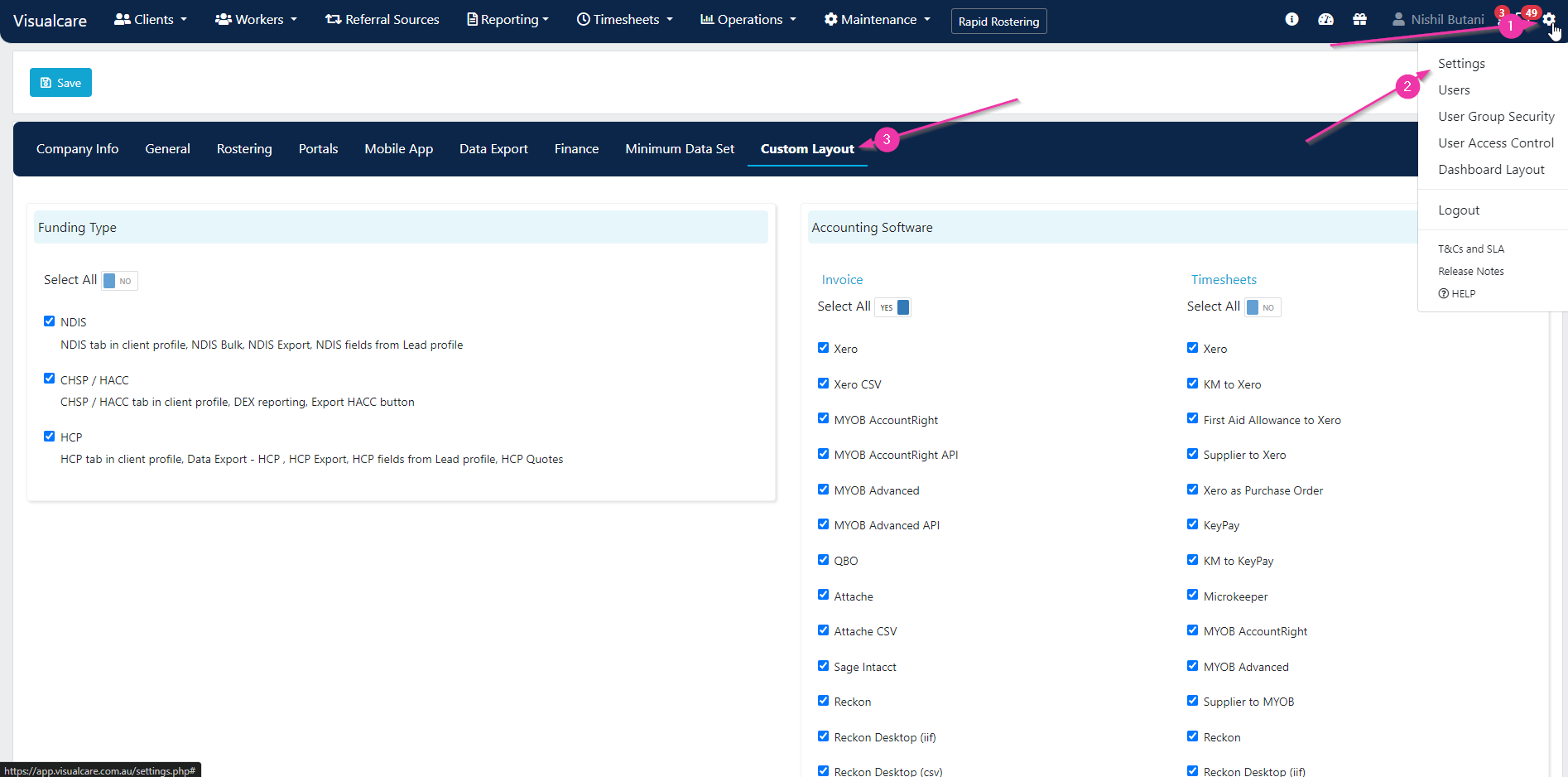Image resolution: width=1568 pixels, height=777 pixels.
Task: Open the dashboard gauge icon
Action: pos(1325,19)
